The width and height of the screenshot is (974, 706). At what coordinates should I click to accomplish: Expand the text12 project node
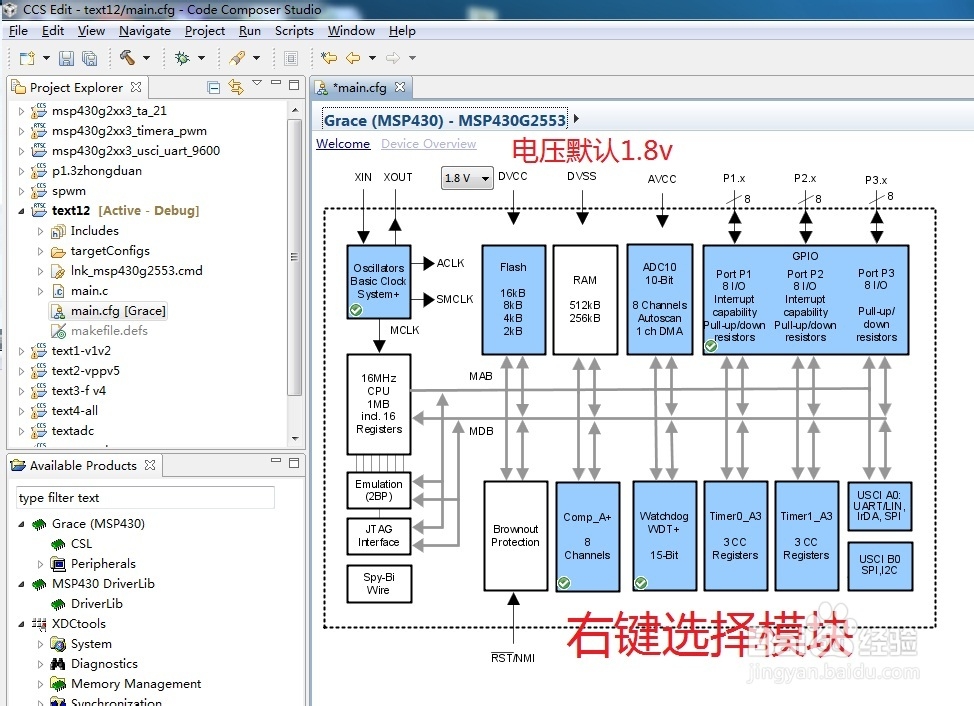tap(22, 210)
